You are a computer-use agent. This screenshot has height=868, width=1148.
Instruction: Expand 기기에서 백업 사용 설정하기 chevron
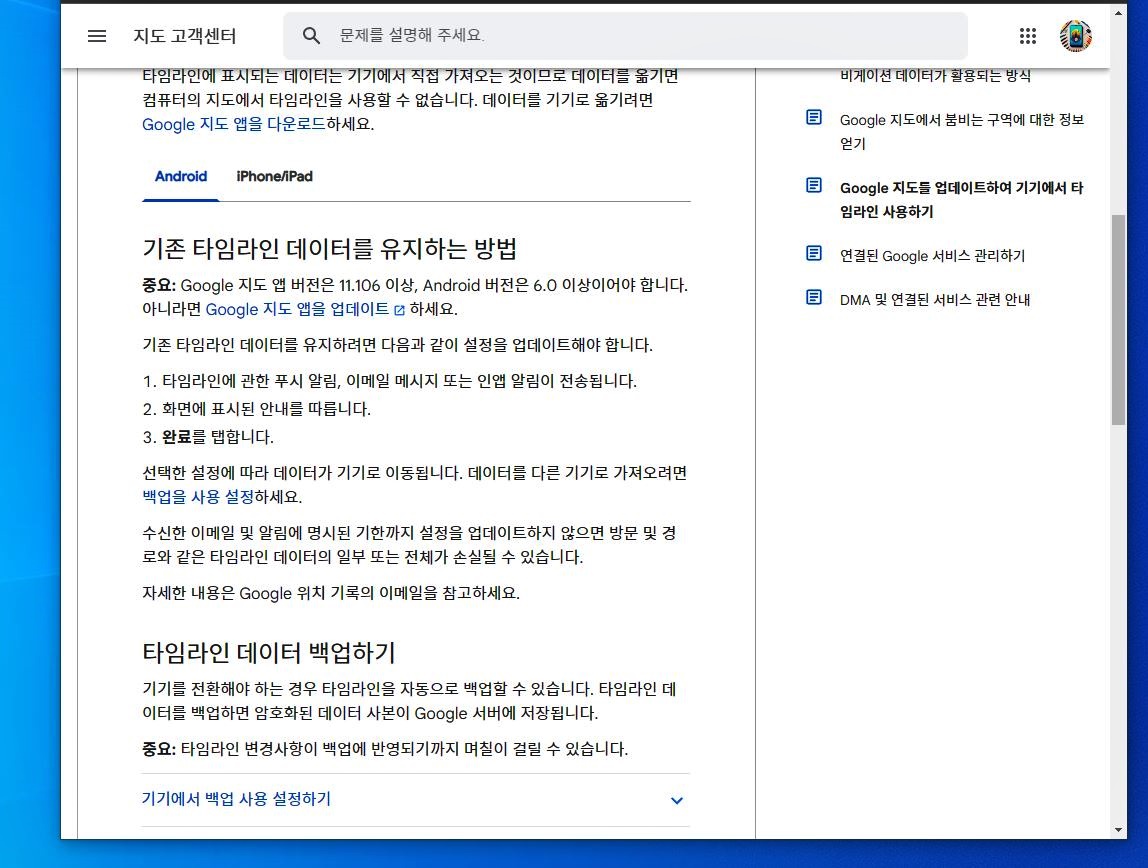pos(676,800)
